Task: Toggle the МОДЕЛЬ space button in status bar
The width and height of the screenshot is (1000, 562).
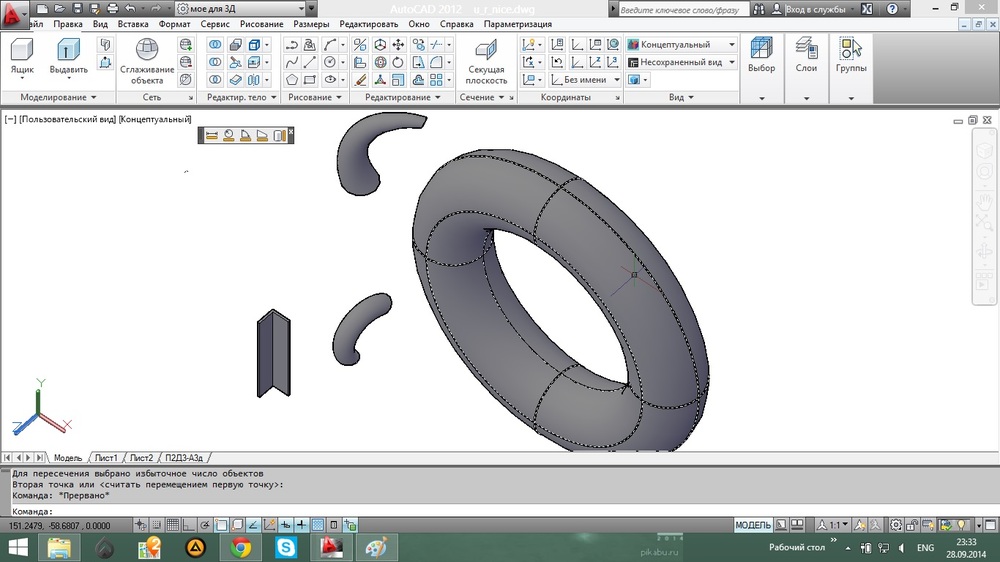Action: pos(753,525)
